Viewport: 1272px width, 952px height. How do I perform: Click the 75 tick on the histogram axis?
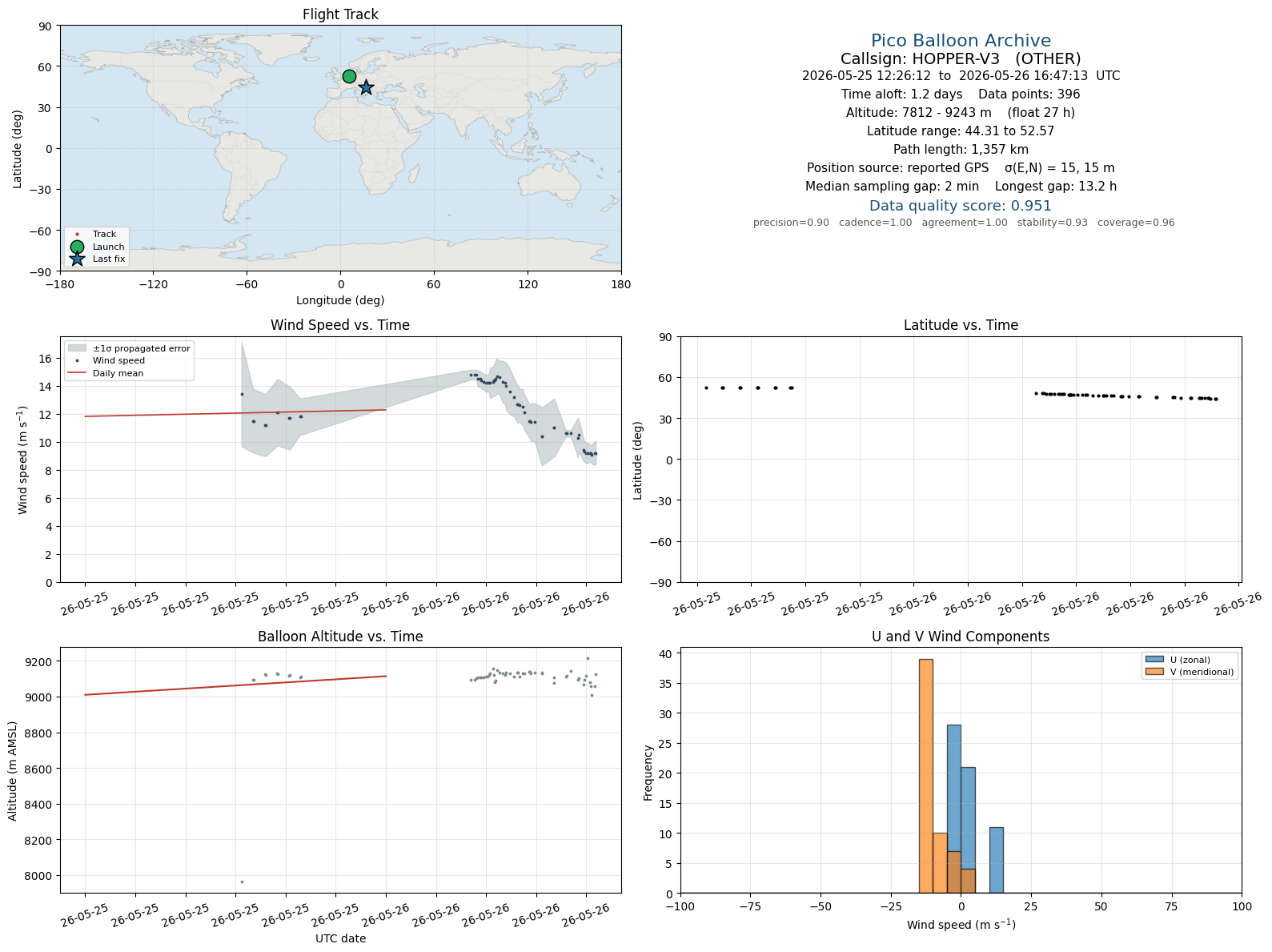1171,906
